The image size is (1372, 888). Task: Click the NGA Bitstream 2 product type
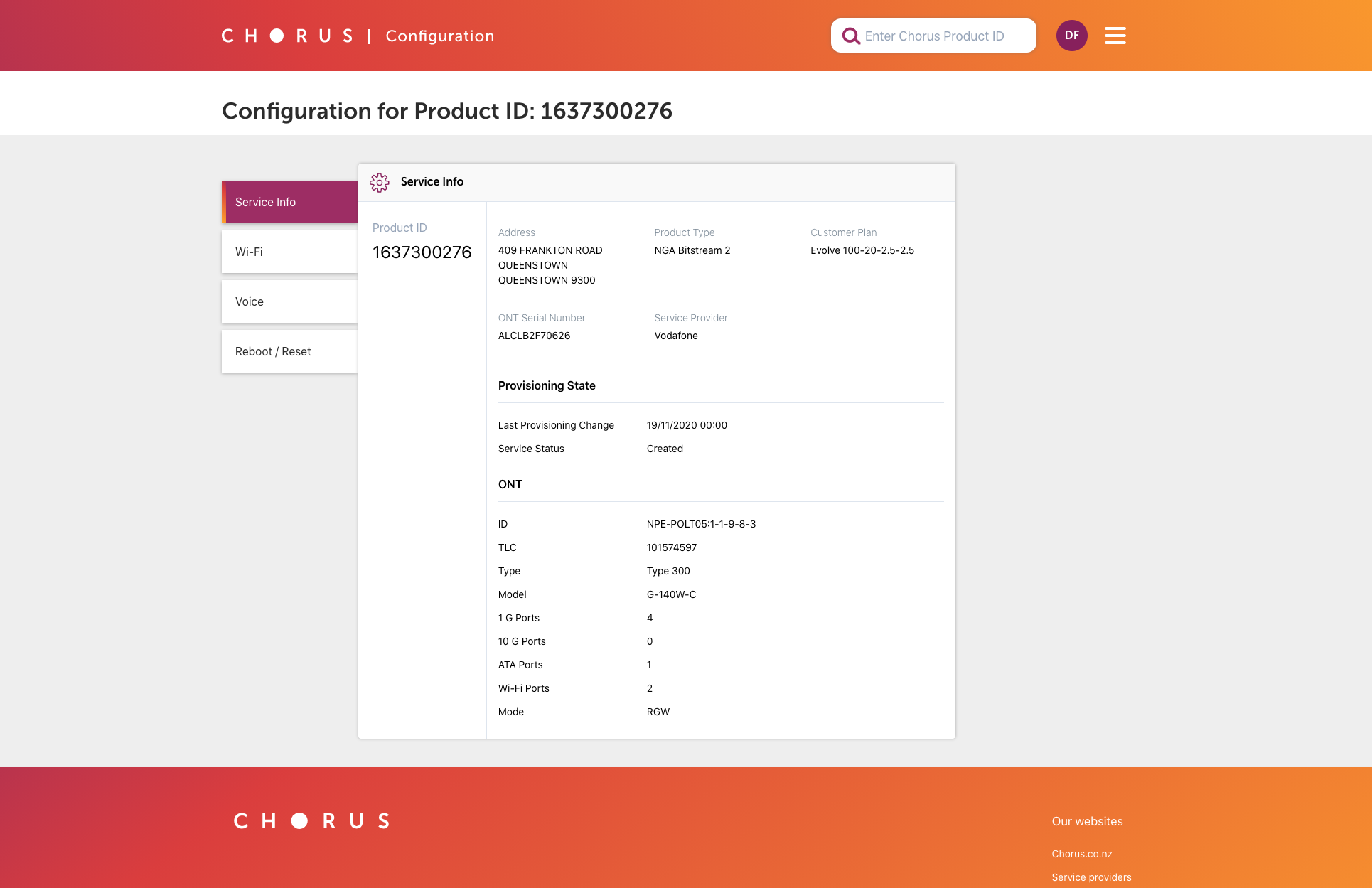click(x=692, y=250)
